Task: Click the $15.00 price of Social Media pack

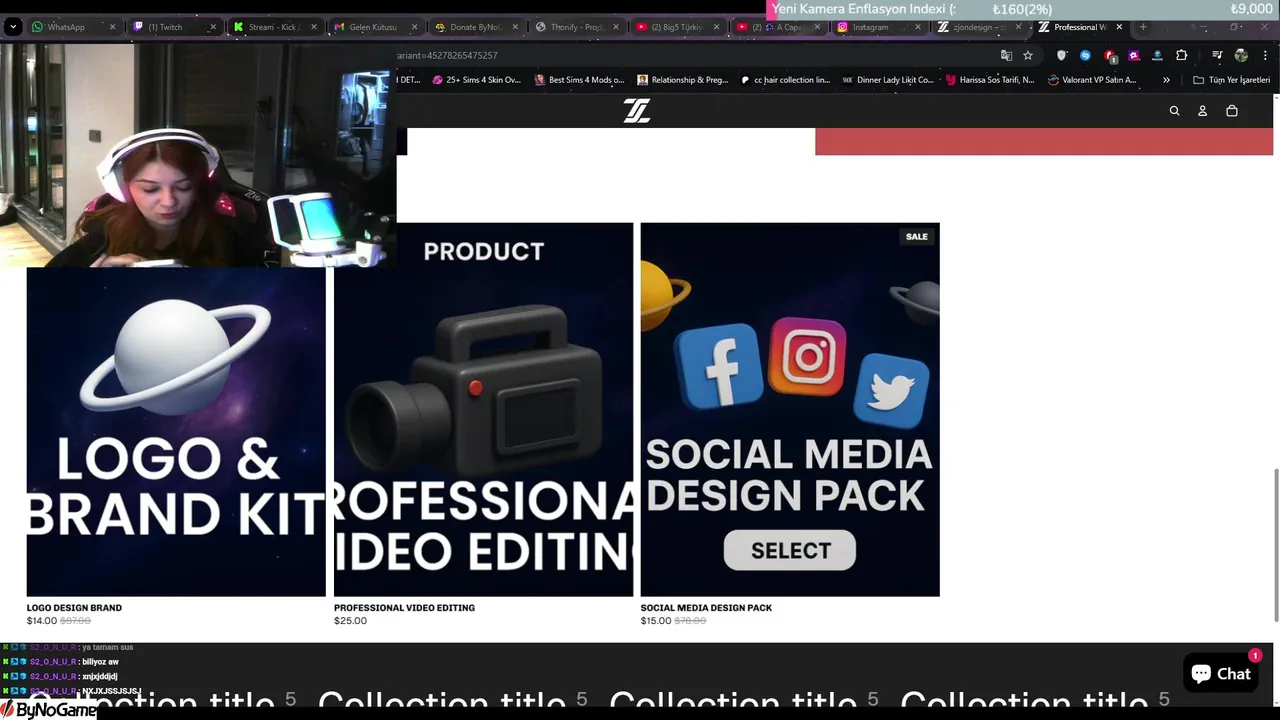Action: [656, 621]
